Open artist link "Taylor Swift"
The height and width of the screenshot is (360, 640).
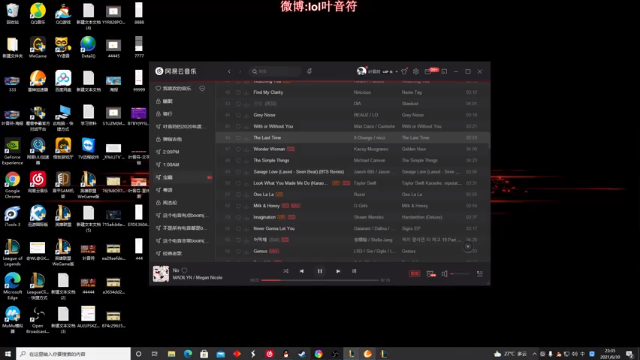pos(365,183)
